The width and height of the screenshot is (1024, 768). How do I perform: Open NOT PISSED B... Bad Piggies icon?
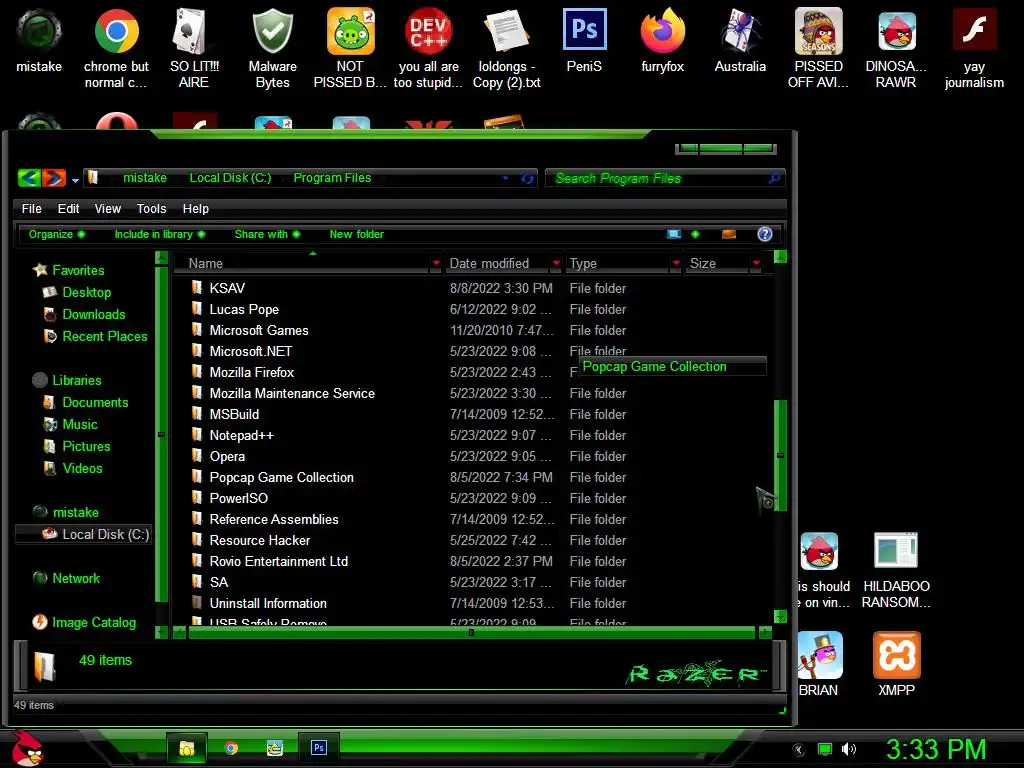point(350,49)
